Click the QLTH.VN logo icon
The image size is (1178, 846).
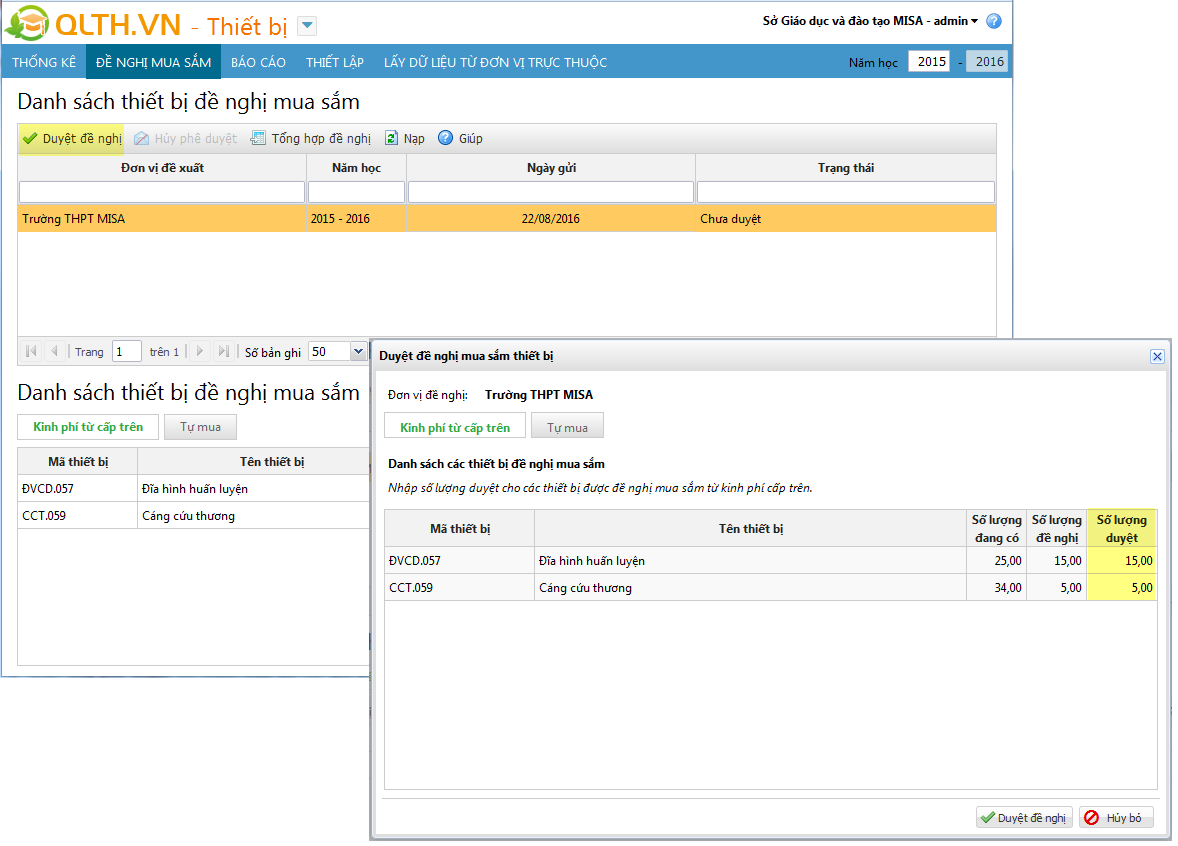click(27, 22)
